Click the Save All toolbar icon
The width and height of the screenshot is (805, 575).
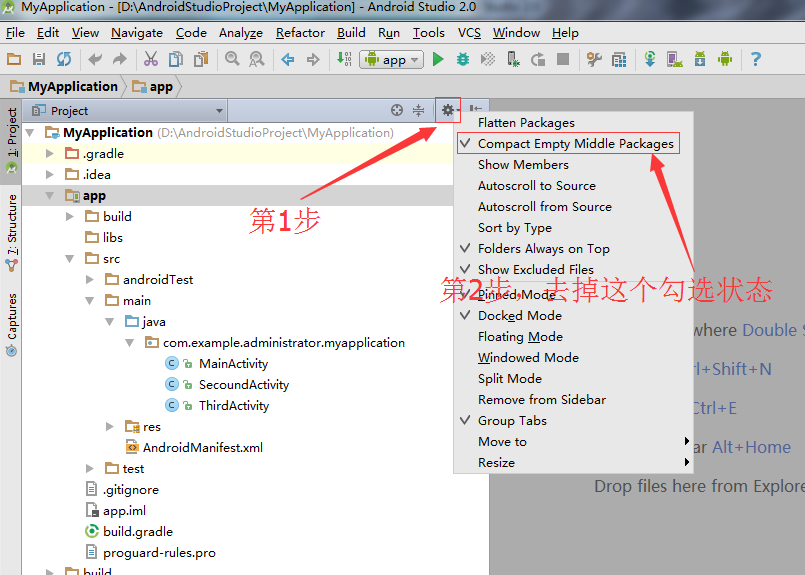pos(39,60)
